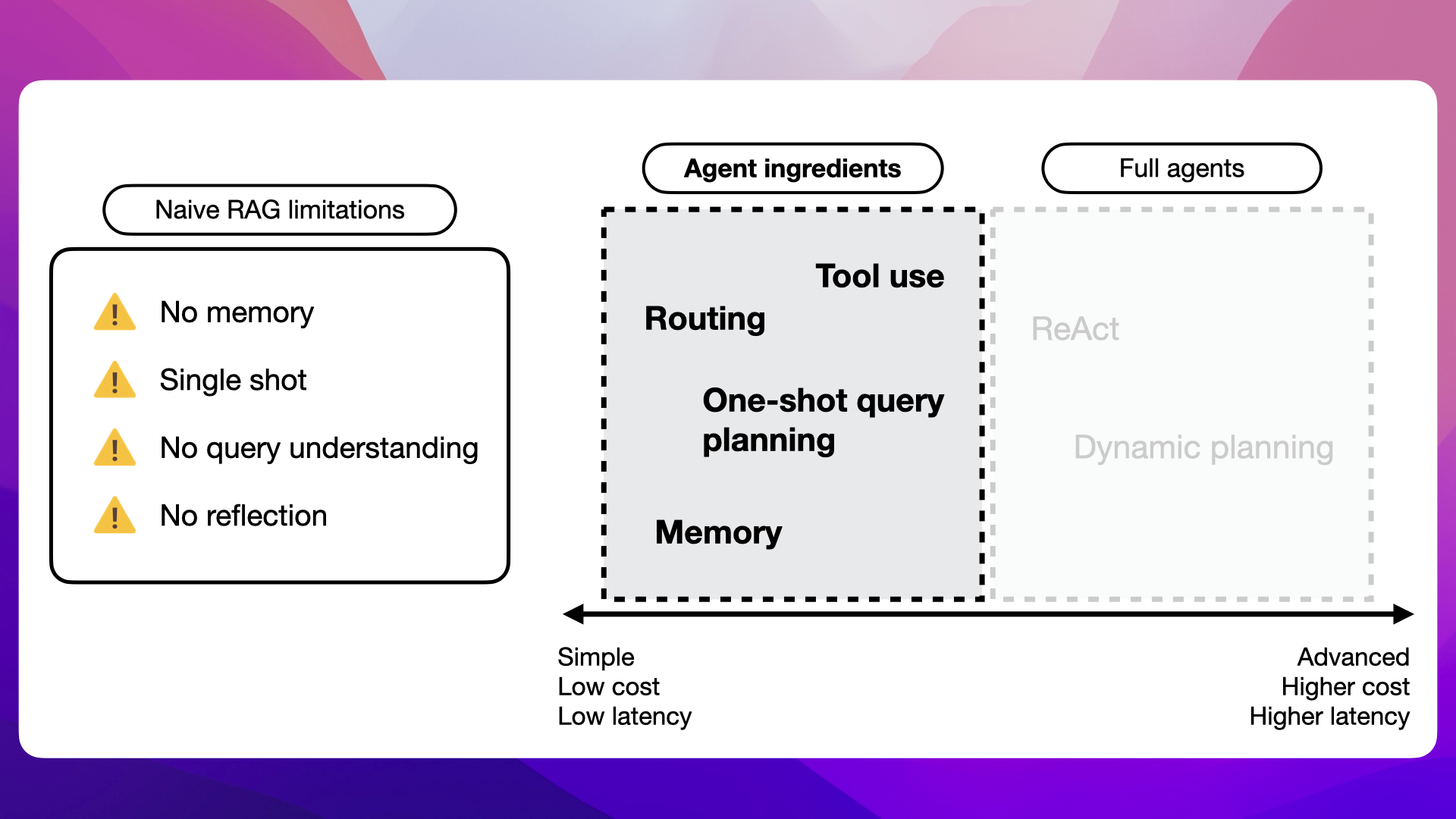The height and width of the screenshot is (819, 1456).
Task: Click the Routing label
Action: click(705, 319)
